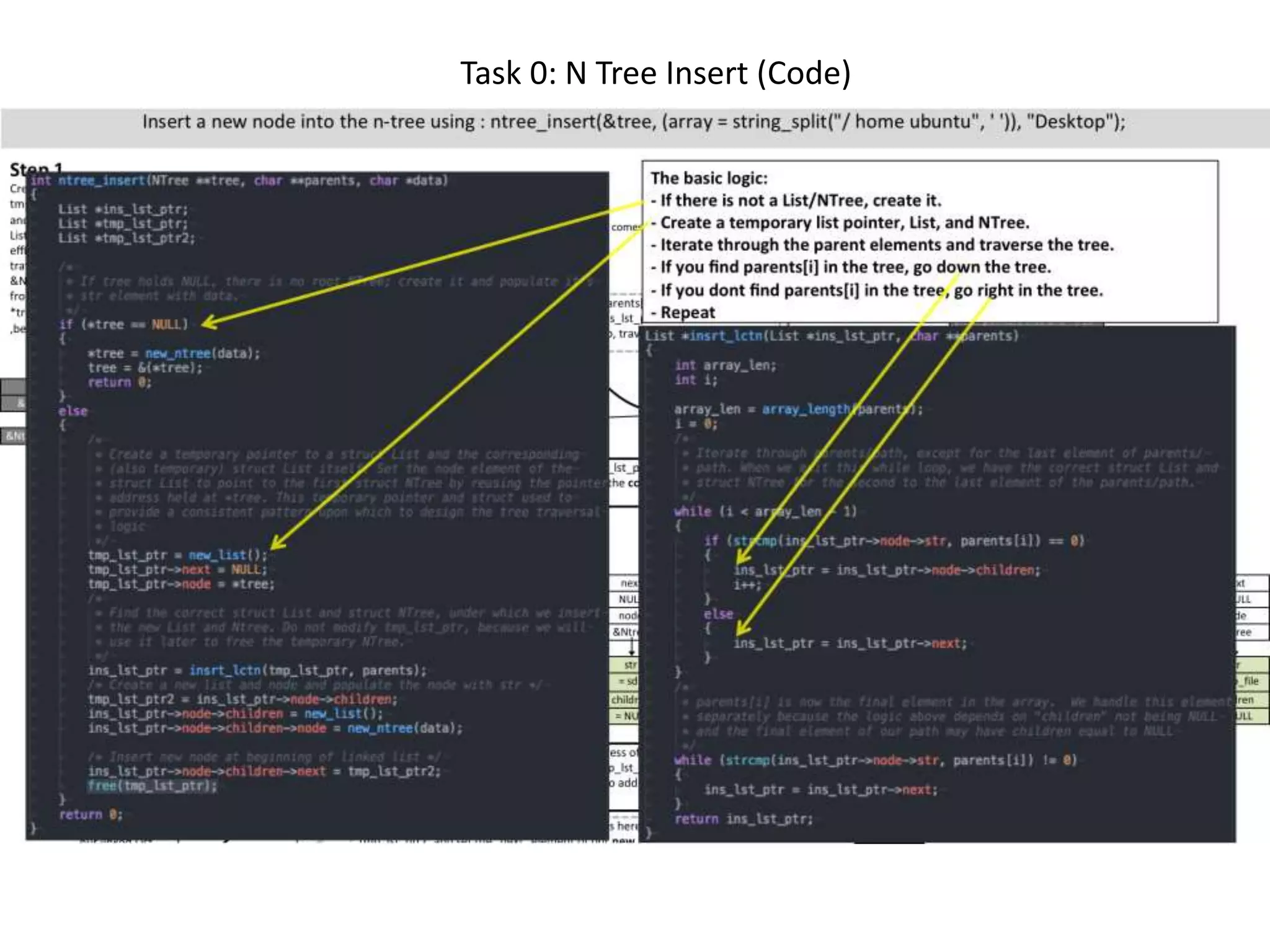Select declaration "List *tmp_lst_ptr2;"
This screenshot has height=952, width=1270.
[x=127, y=238]
